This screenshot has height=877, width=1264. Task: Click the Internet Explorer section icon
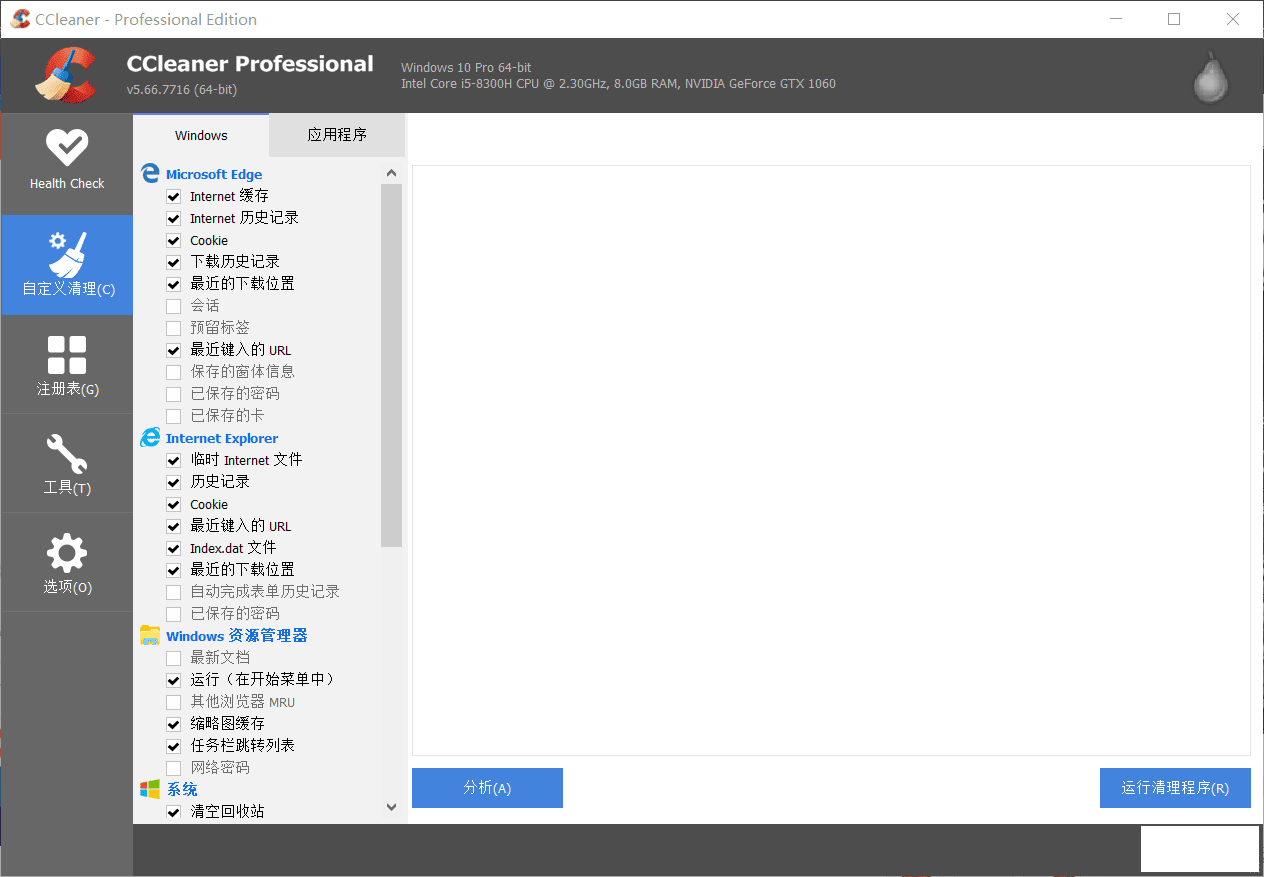(150, 437)
